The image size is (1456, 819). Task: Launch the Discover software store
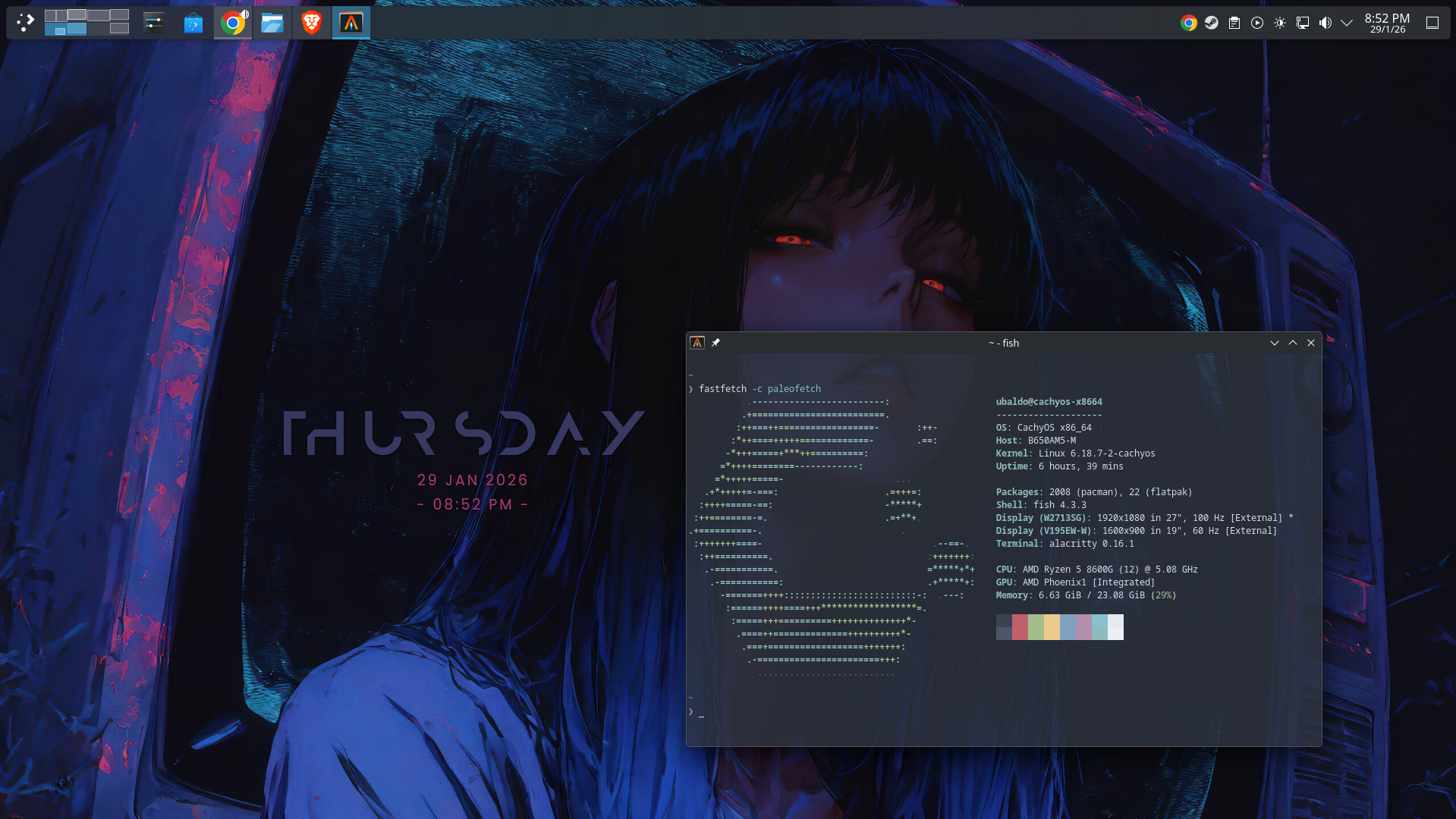point(193,23)
